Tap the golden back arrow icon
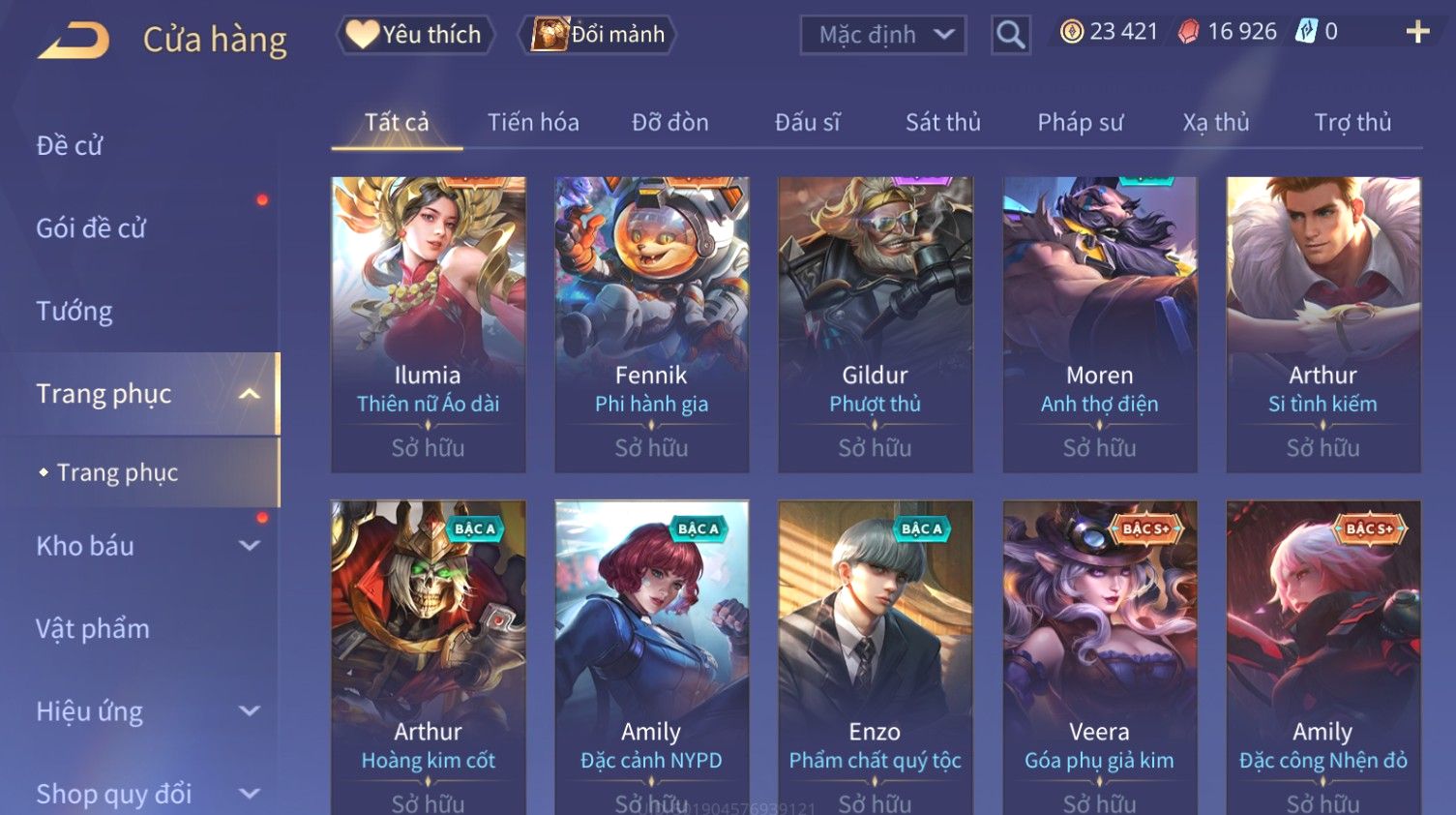1456x815 pixels. coord(74,40)
